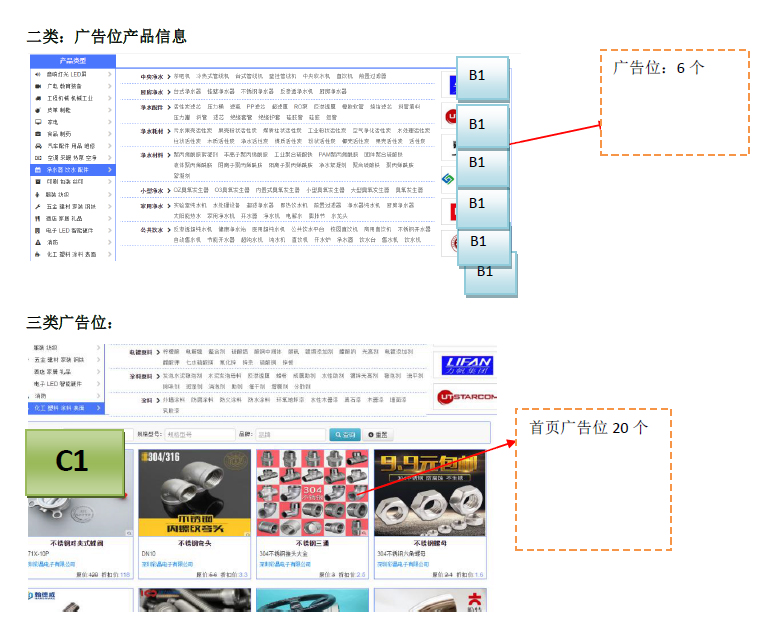The height and width of the screenshot is (631, 762).
Task: Click the icon beside 电子 LED 智能硬件 in 二类 screenshot
Action: (37, 230)
